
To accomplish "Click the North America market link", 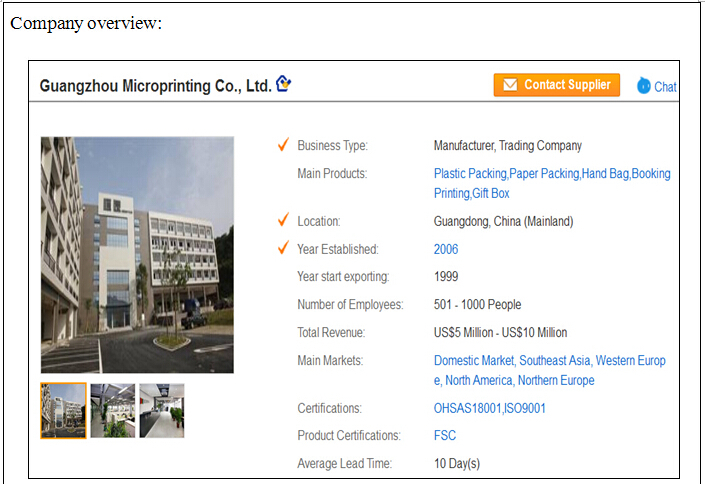I will 478,380.
